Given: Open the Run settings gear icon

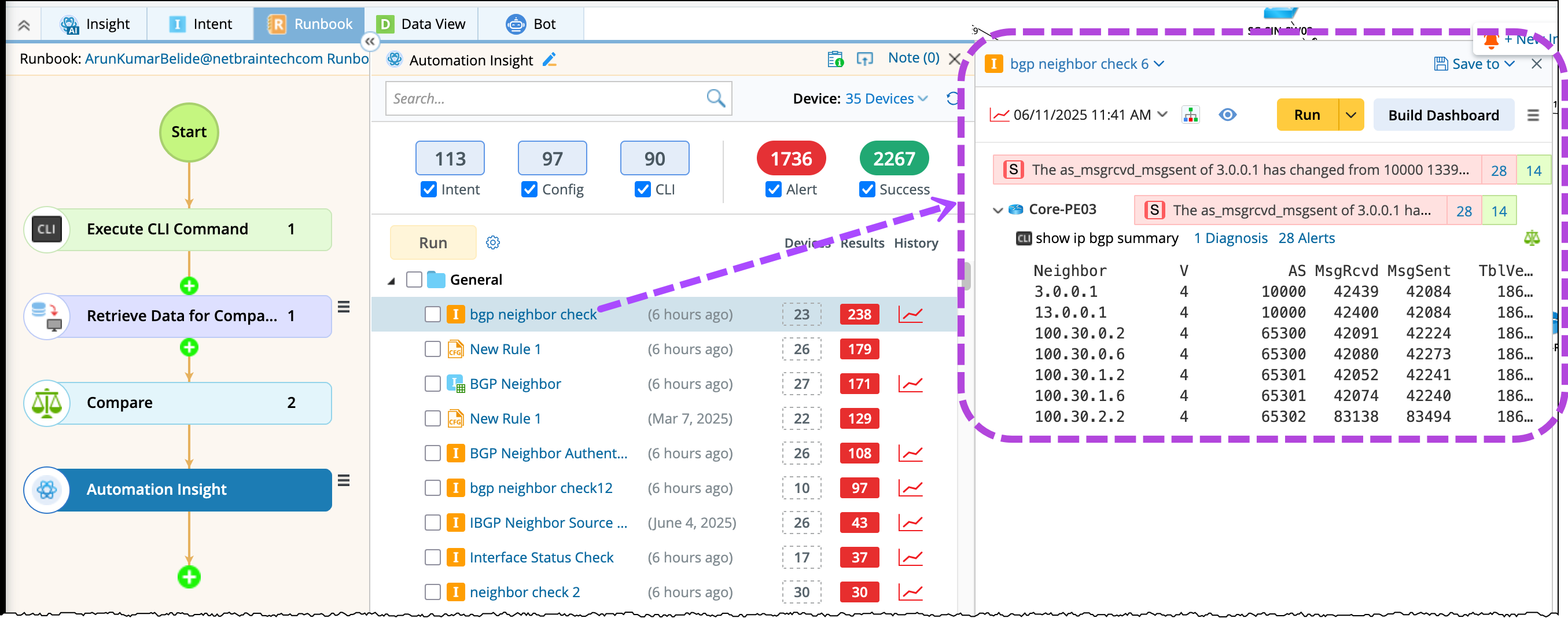Looking at the screenshot, I should click(492, 243).
